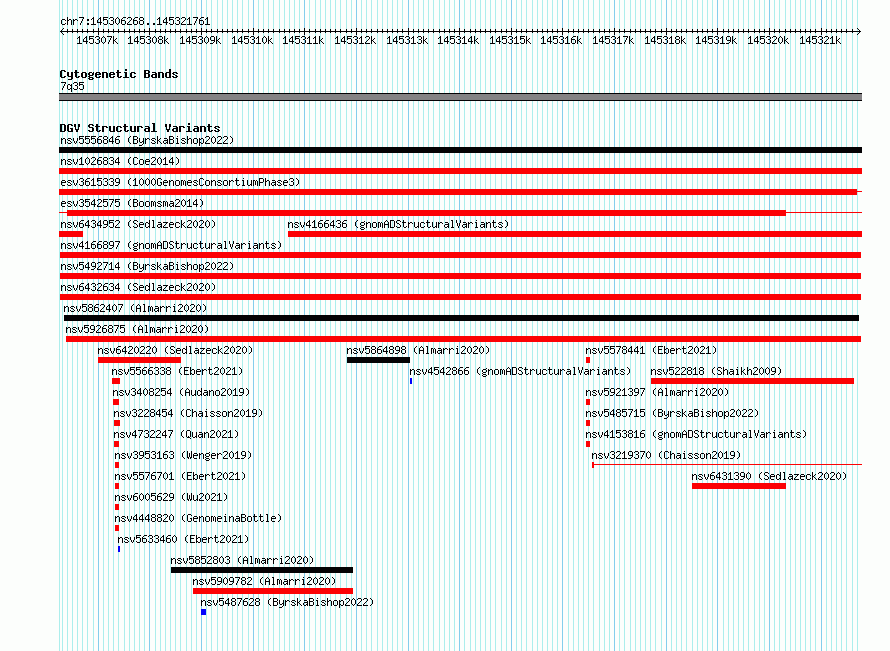This screenshot has width=890, height=651.
Task: Click the gray 7q35 cytogenetic band bar
Action: (x=460, y=97)
